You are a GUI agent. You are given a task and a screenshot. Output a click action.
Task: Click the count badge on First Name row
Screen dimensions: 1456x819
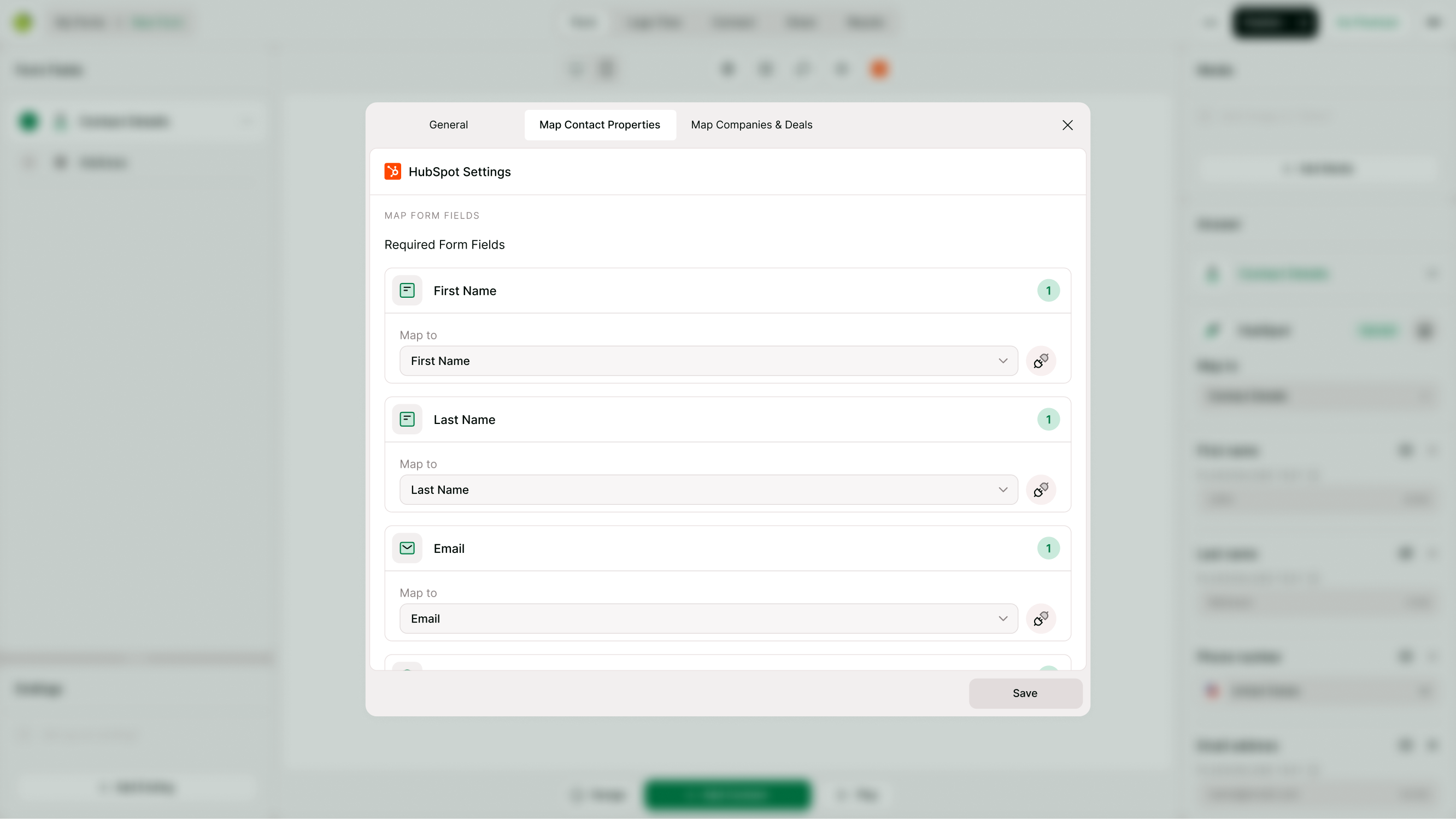pyautogui.click(x=1048, y=291)
